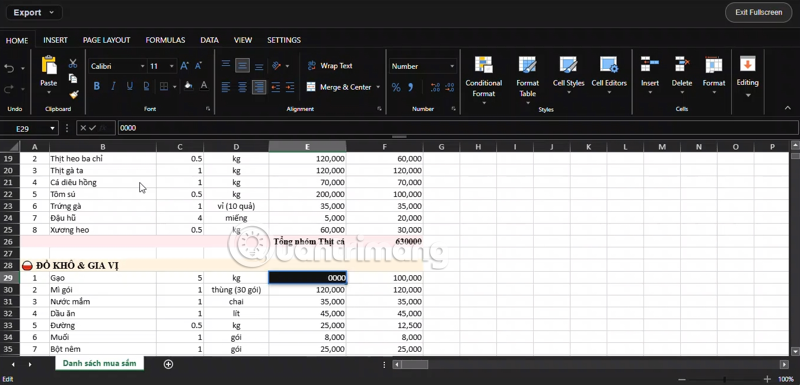The image size is (800, 385).
Task: Align text left
Action: tap(226, 87)
